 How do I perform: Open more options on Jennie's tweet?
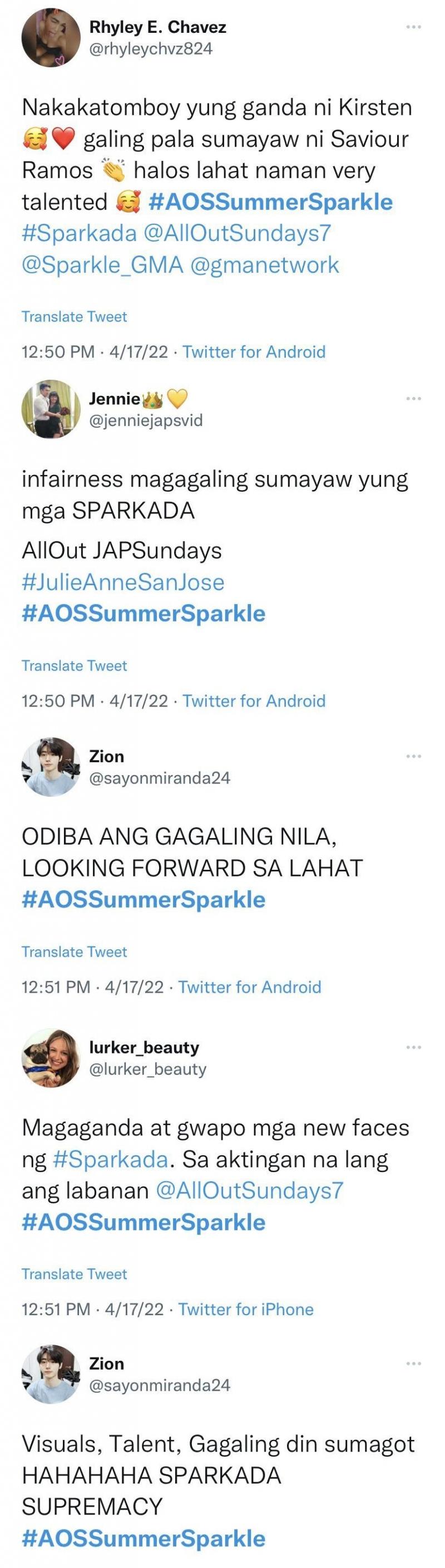click(x=413, y=398)
